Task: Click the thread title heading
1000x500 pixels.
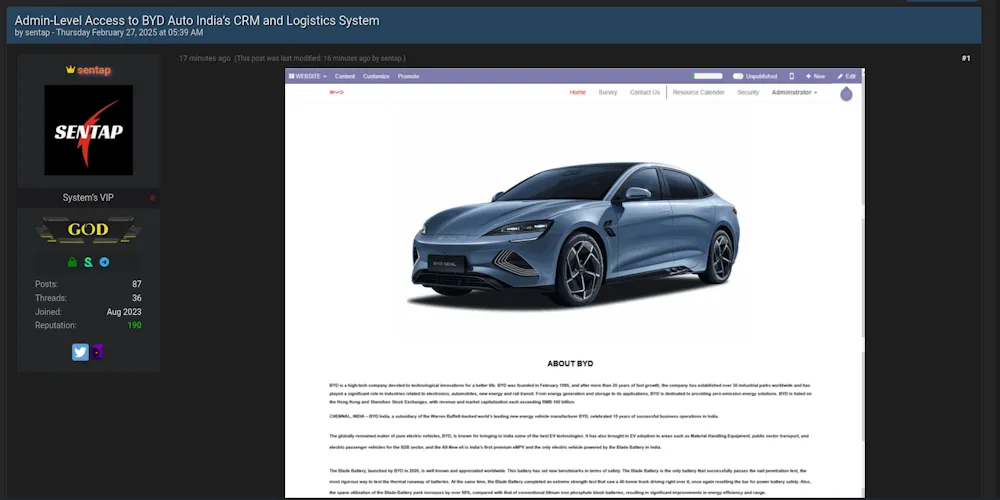Action: pyautogui.click(x=197, y=20)
